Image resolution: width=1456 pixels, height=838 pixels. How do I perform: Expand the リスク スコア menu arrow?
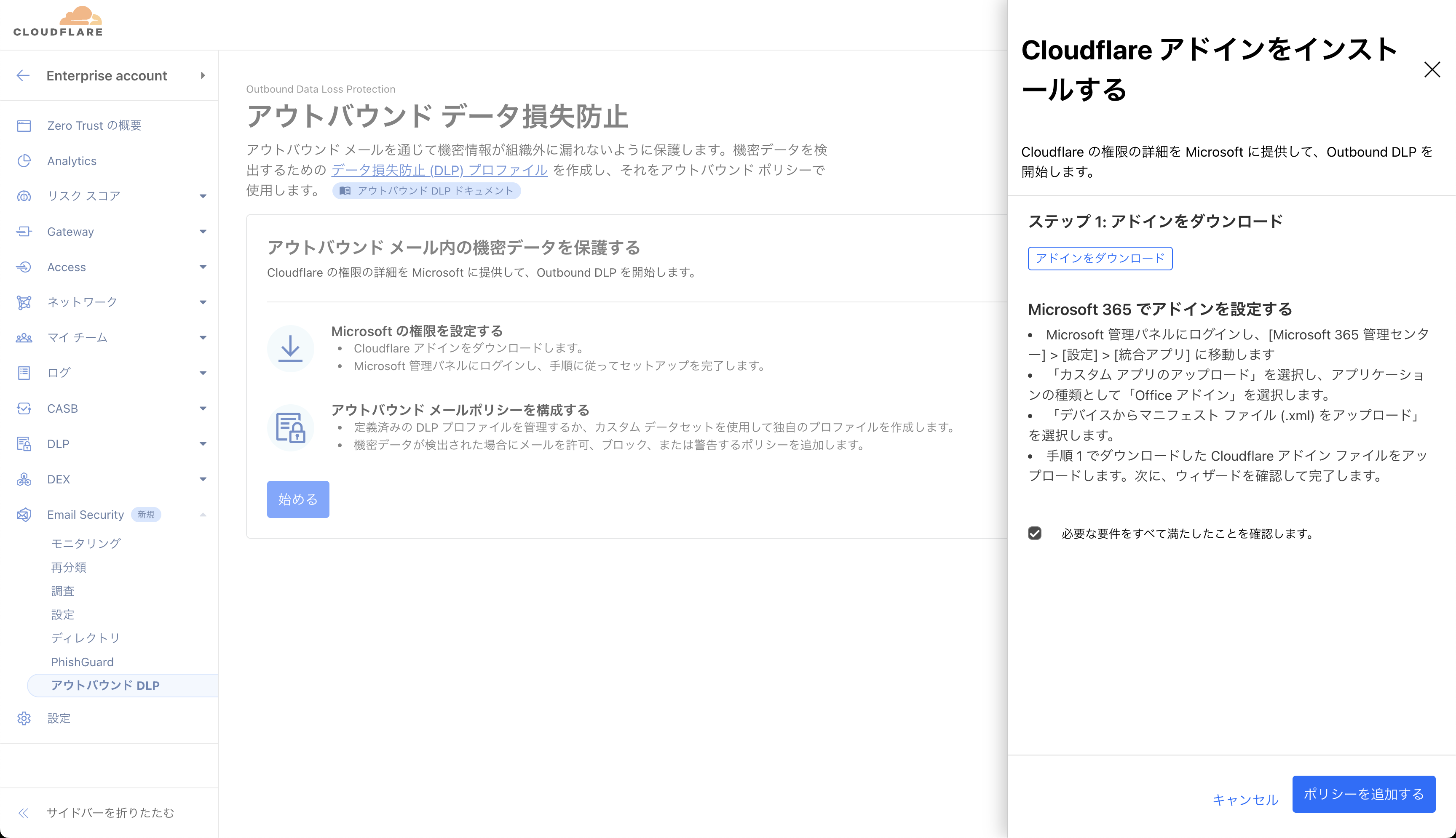click(203, 196)
